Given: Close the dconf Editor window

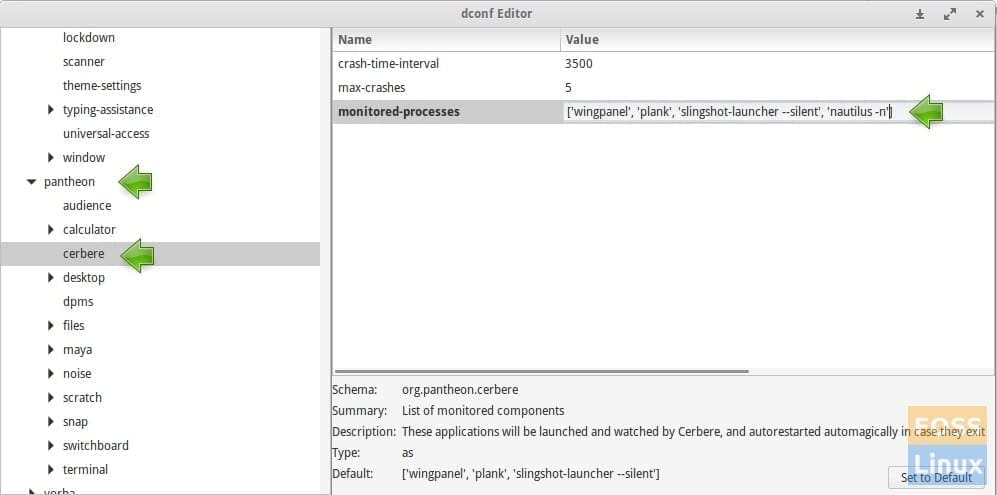Looking at the screenshot, I should click(x=979, y=14).
